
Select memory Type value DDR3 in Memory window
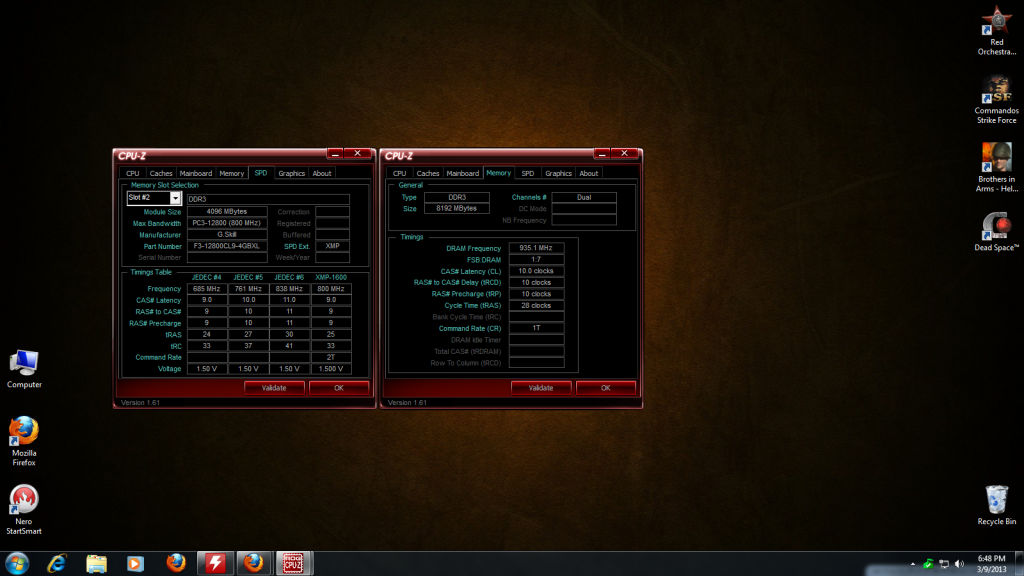click(x=456, y=197)
